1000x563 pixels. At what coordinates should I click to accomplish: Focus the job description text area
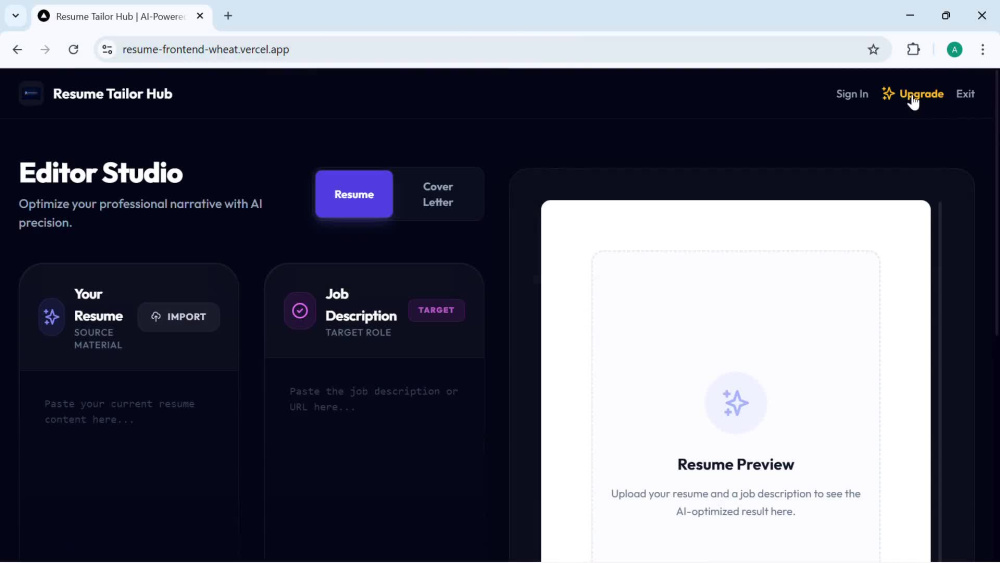374,459
